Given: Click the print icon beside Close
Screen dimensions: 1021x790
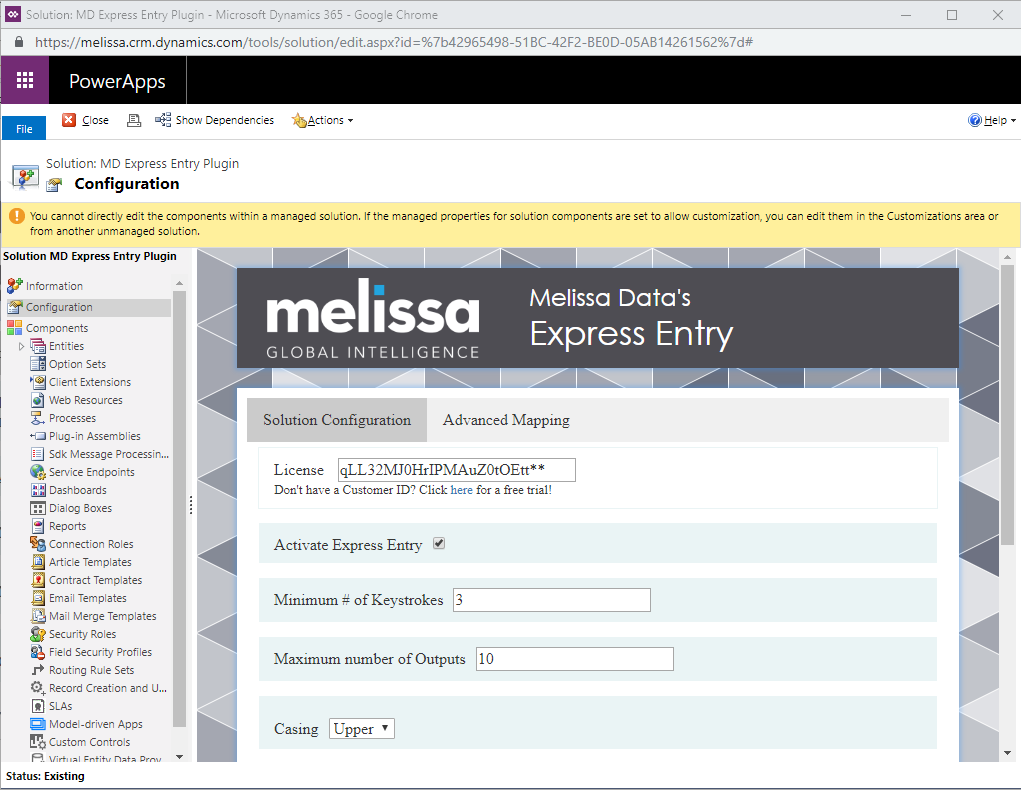Looking at the screenshot, I should pos(134,120).
